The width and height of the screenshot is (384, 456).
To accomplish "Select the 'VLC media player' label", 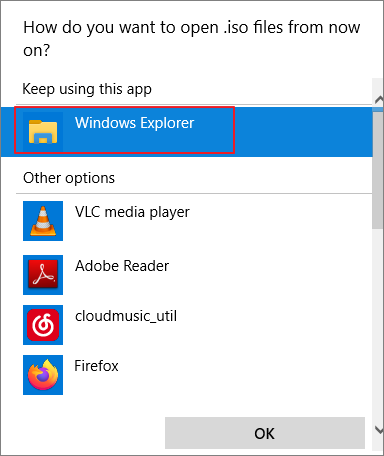I will point(132,212).
